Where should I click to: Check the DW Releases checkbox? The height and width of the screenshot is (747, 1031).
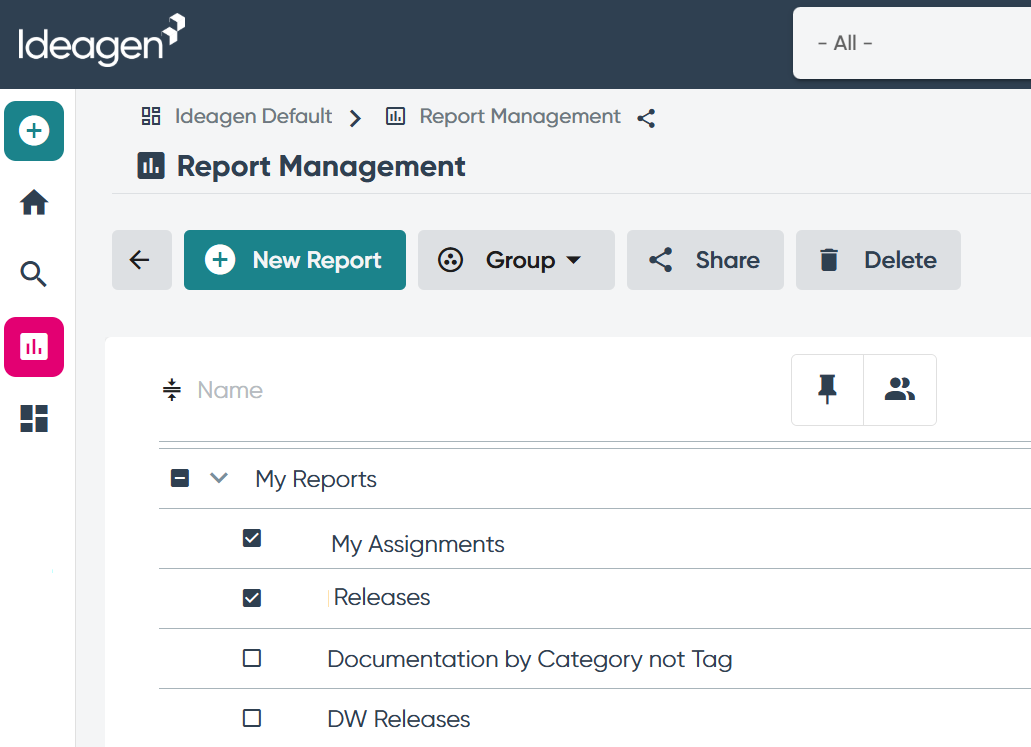pos(252,718)
